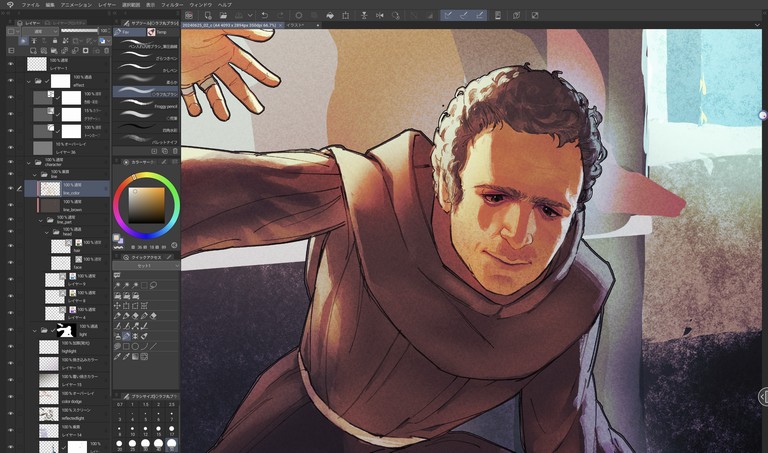Choose brush size 50

[x=171, y=445]
